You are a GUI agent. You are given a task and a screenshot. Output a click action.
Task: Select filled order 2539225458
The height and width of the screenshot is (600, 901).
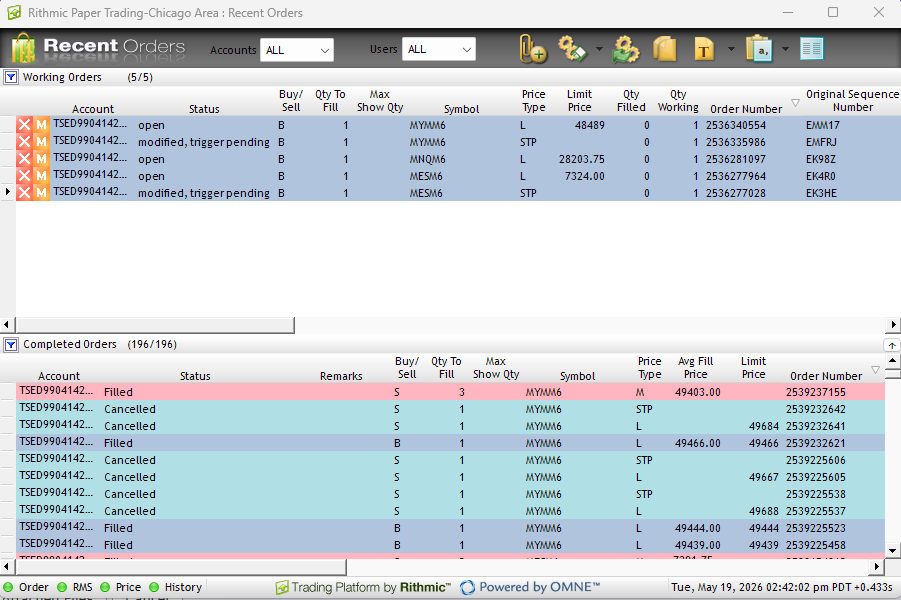point(450,545)
